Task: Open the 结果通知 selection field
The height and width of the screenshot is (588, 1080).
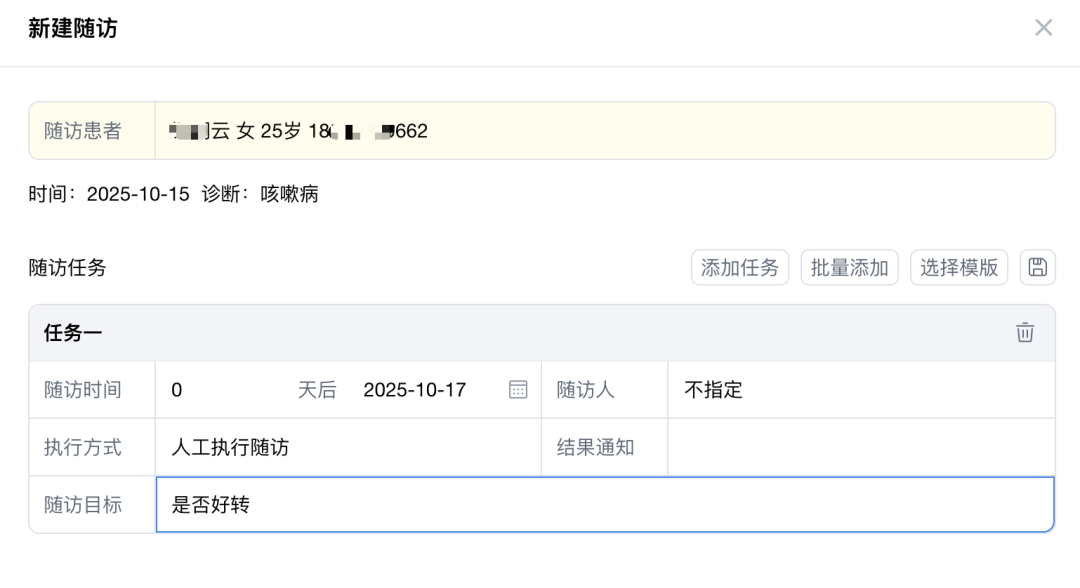Action: point(860,447)
